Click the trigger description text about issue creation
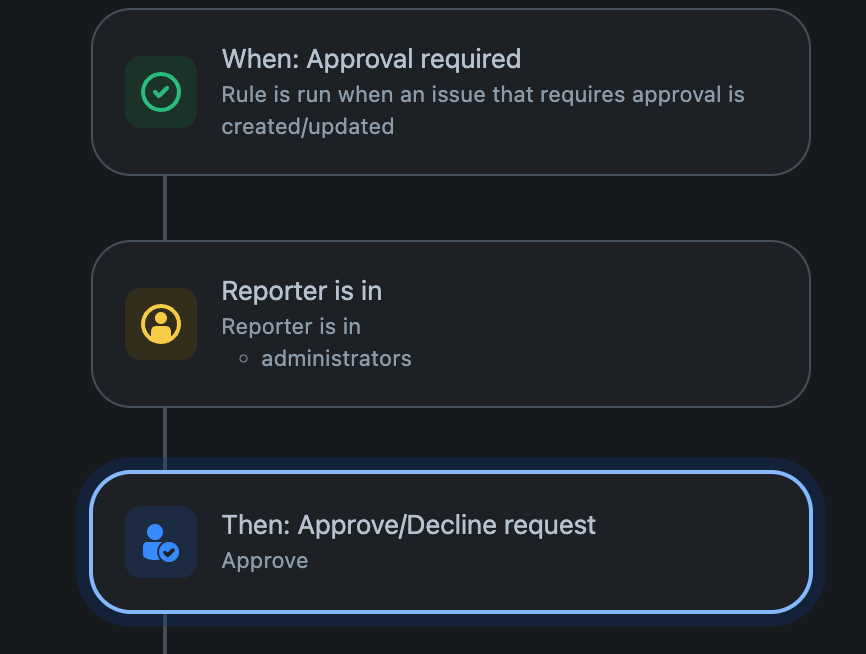Viewport: 866px width, 654px height. pos(483,110)
